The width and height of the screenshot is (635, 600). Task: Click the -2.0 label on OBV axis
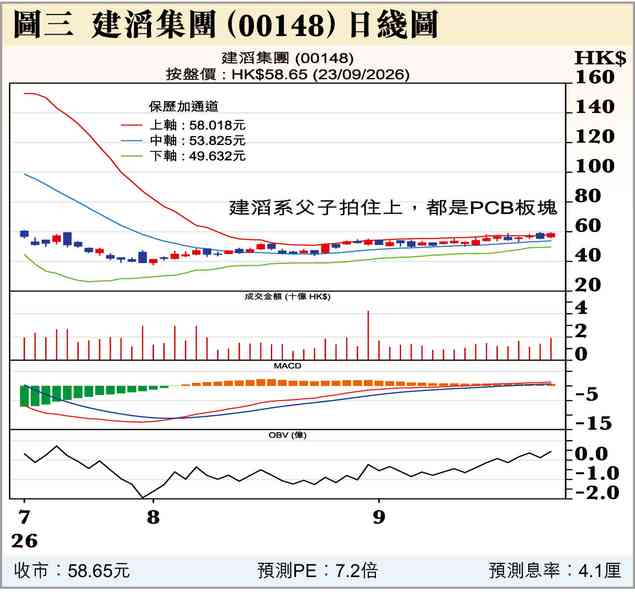[x=597, y=493]
